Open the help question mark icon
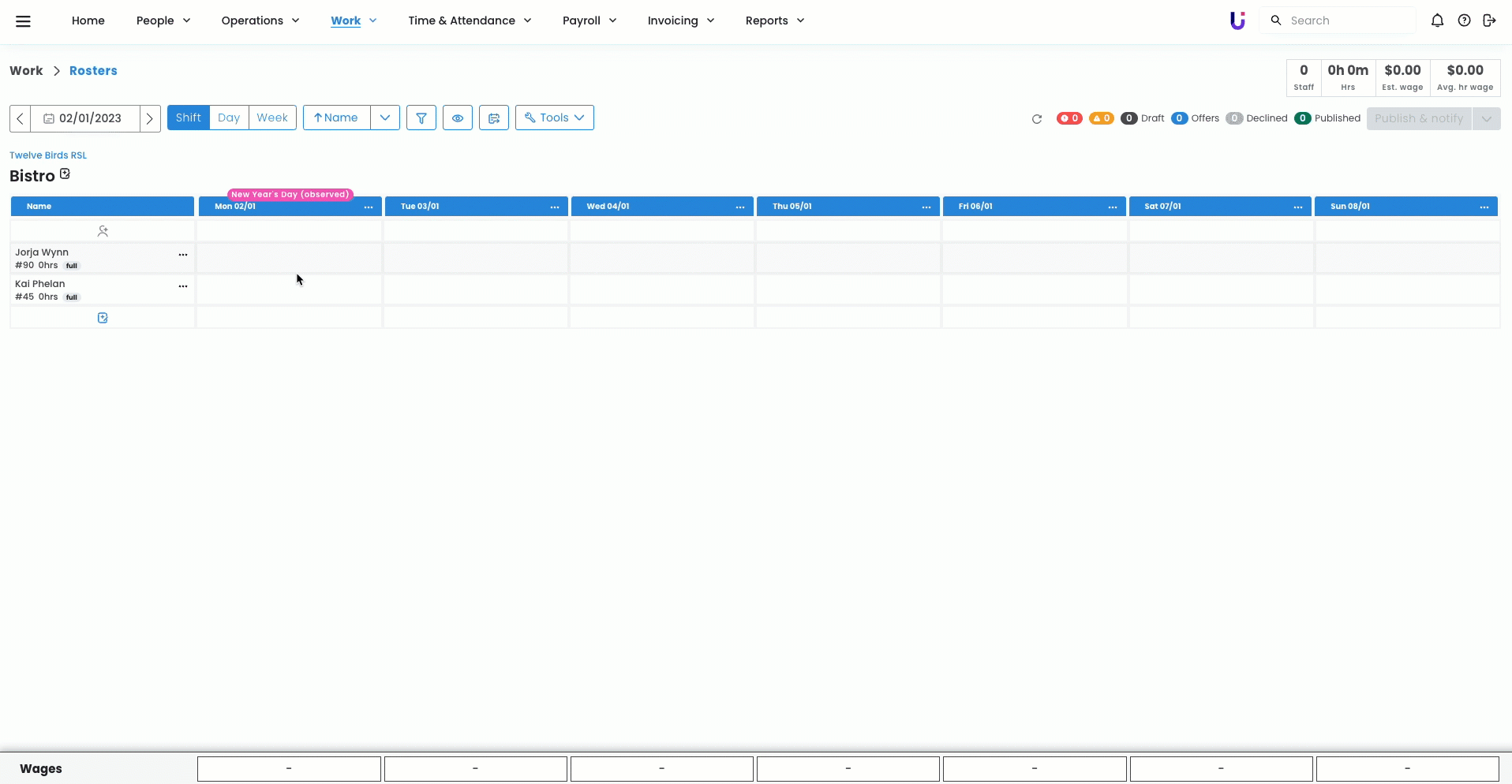 [1464, 21]
